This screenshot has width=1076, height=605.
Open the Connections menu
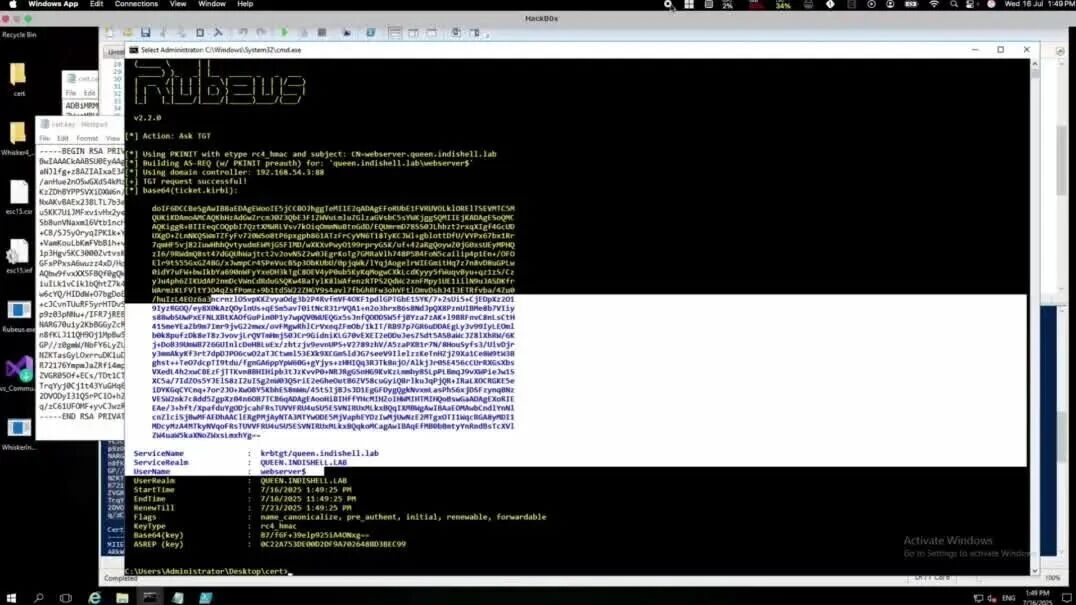point(136,4)
